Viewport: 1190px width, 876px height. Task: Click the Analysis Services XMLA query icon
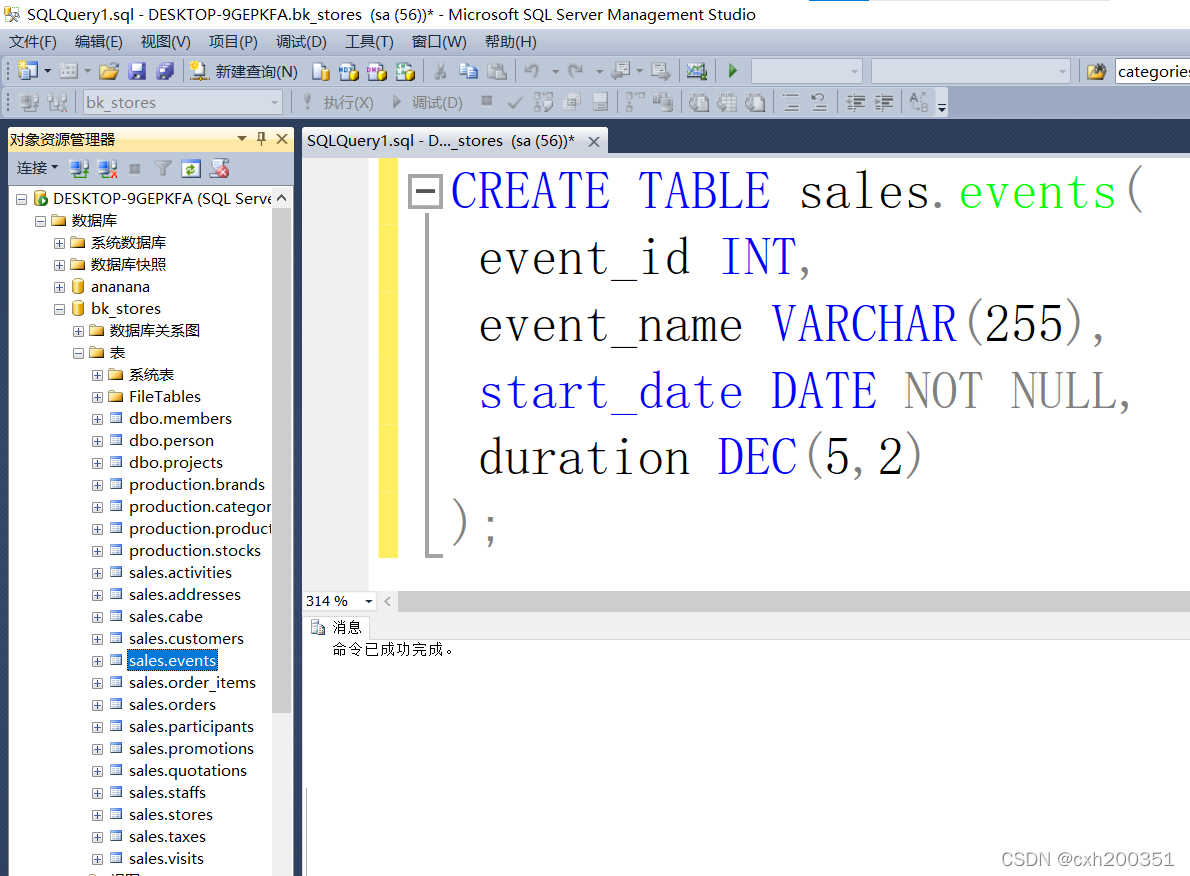(x=405, y=71)
